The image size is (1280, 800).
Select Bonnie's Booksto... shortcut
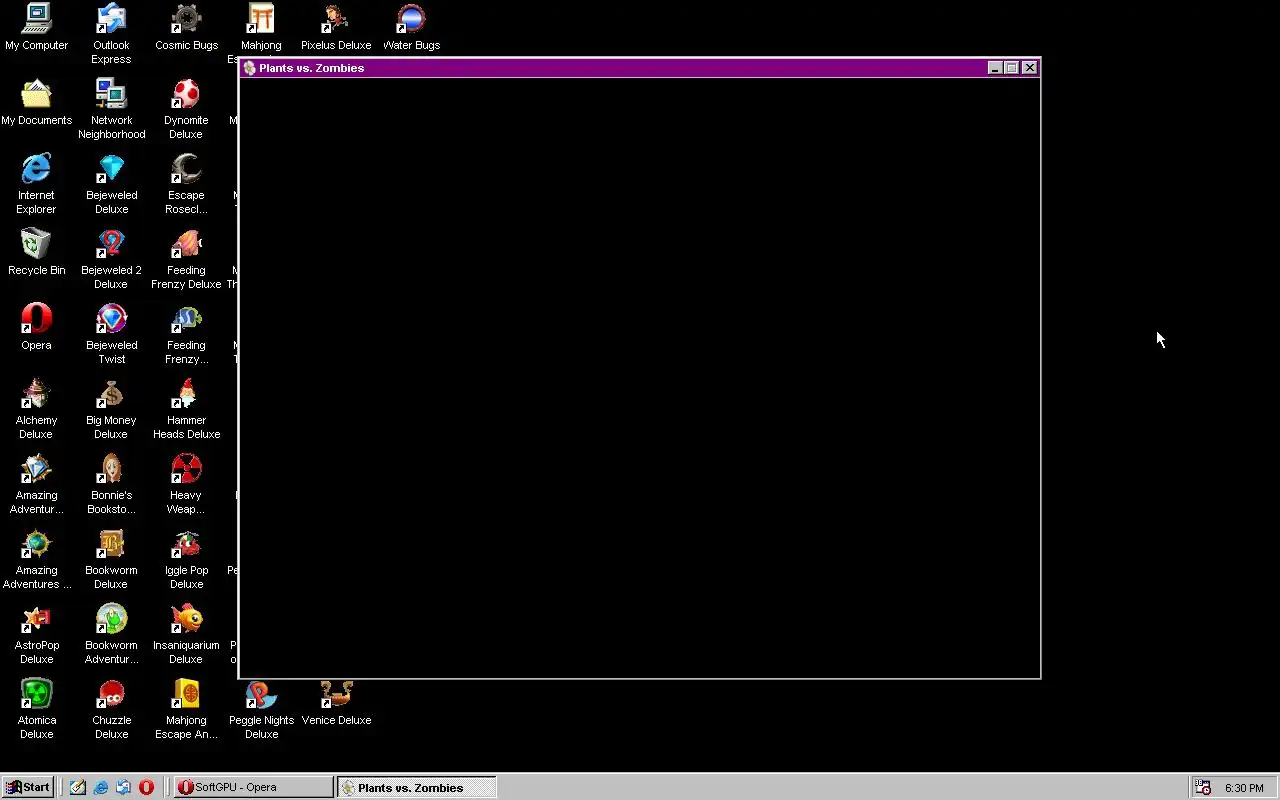click(x=111, y=484)
